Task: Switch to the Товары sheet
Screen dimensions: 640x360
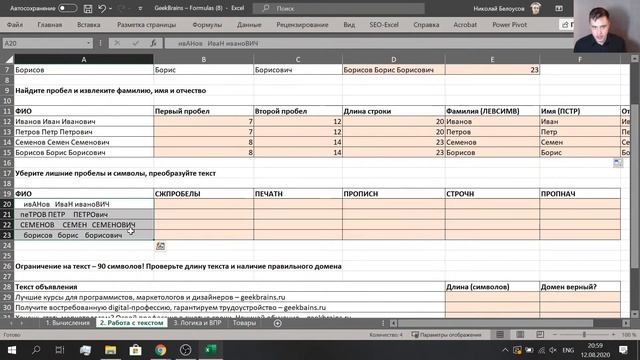Action: point(244,323)
